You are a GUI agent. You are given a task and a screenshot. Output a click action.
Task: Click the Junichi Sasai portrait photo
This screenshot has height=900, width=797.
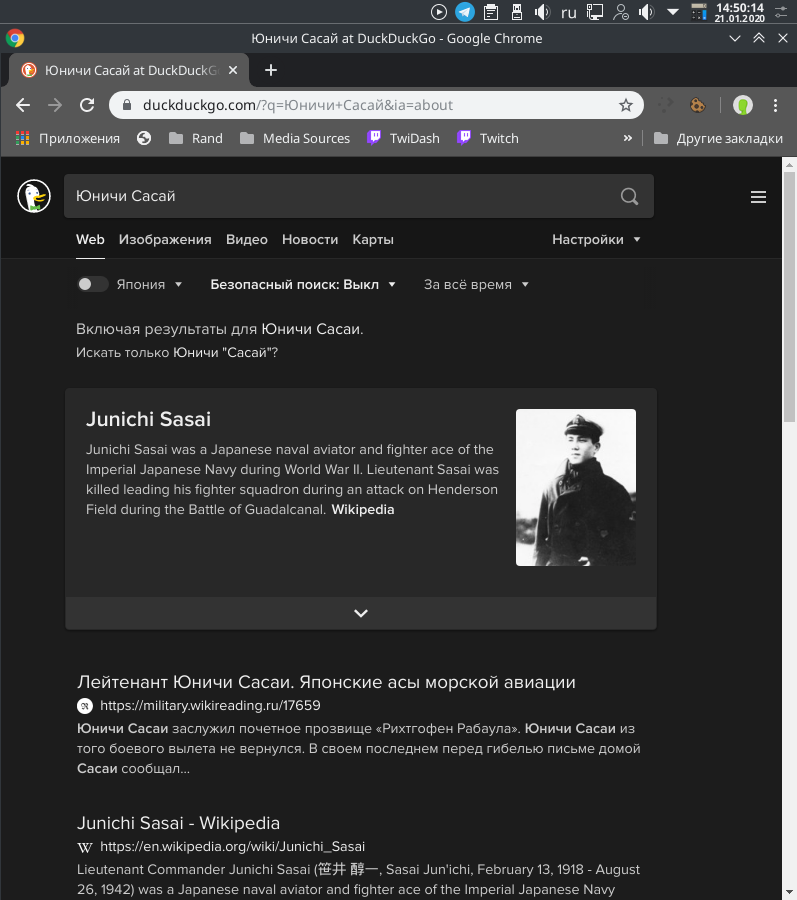(x=576, y=487)
